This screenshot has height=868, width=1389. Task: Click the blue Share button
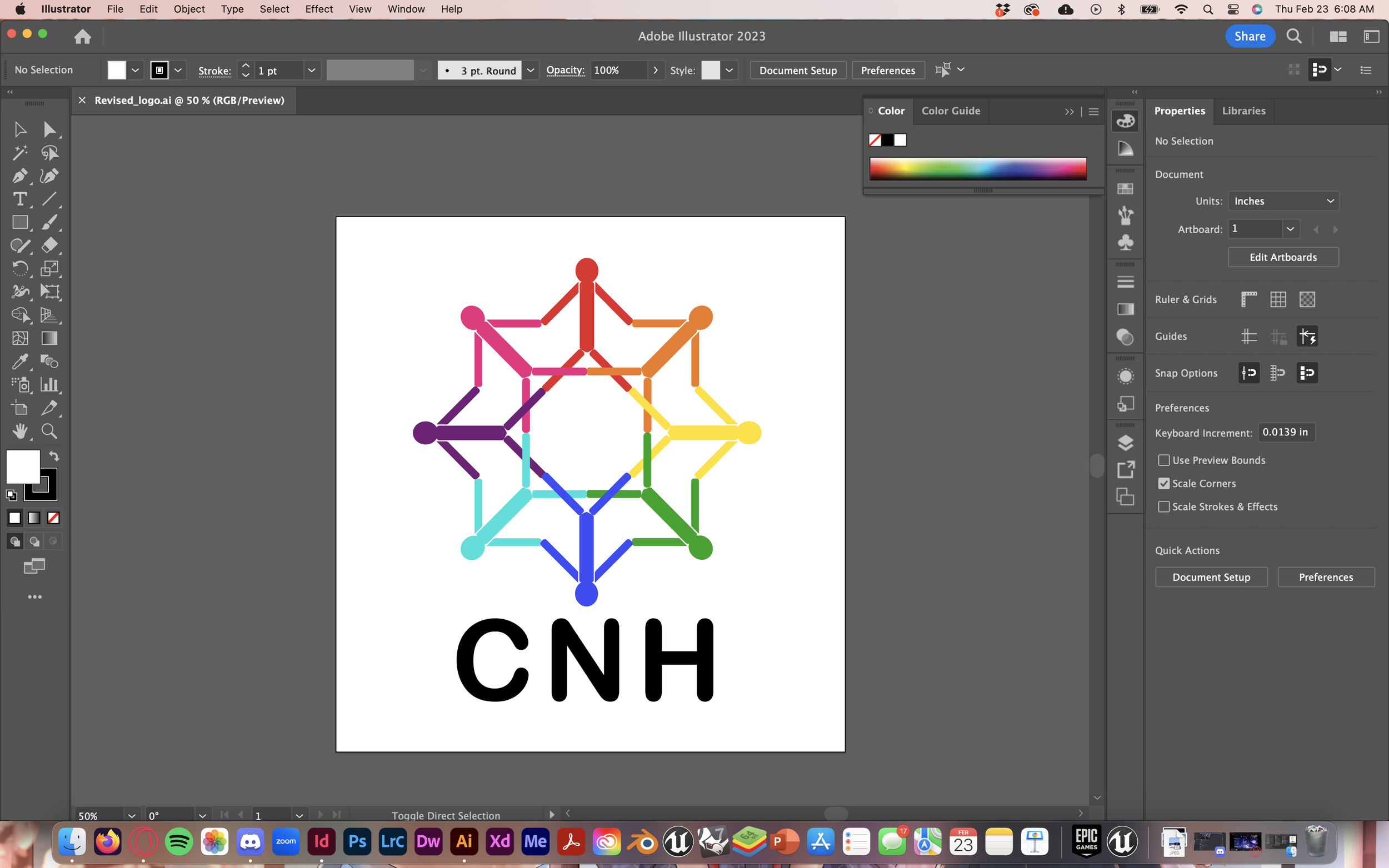1250,36
